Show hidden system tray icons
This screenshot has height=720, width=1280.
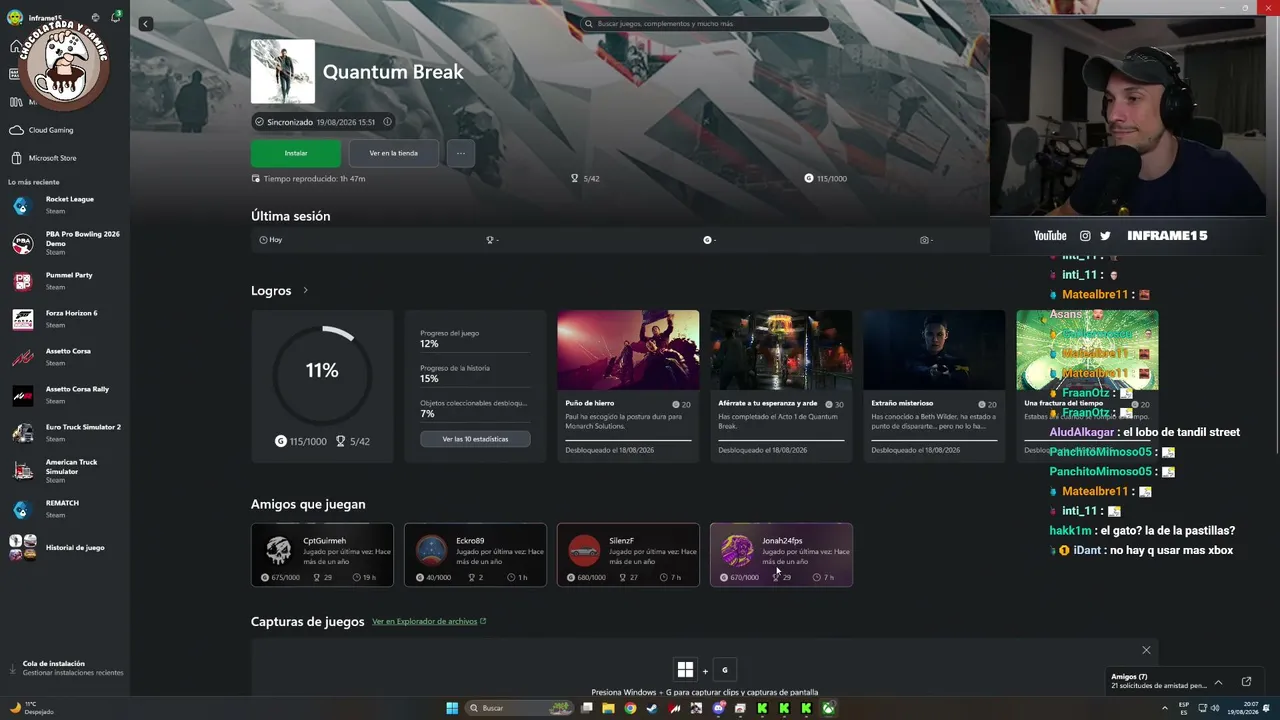pos(1165,708)
